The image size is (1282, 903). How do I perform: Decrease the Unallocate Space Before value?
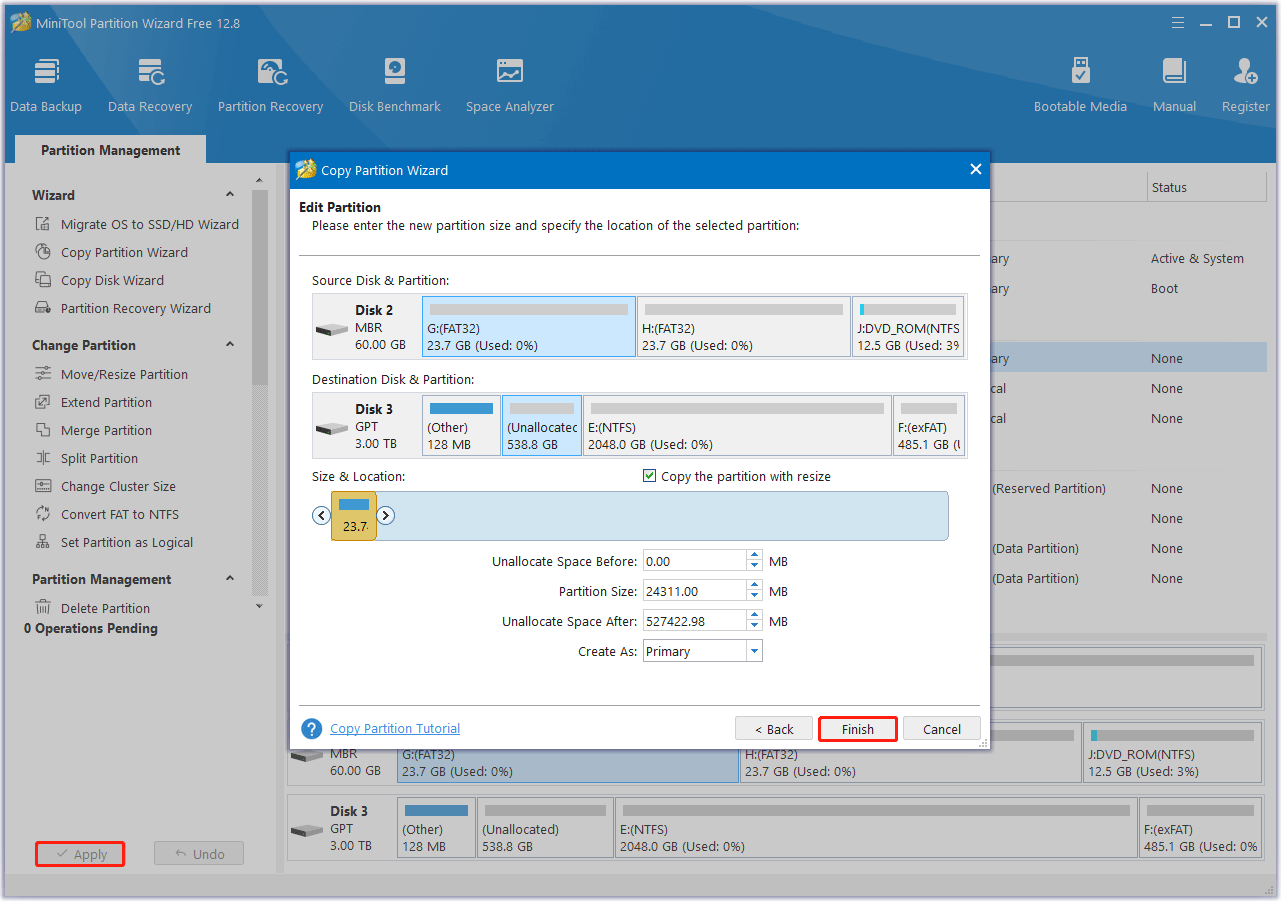click(754, 567)
